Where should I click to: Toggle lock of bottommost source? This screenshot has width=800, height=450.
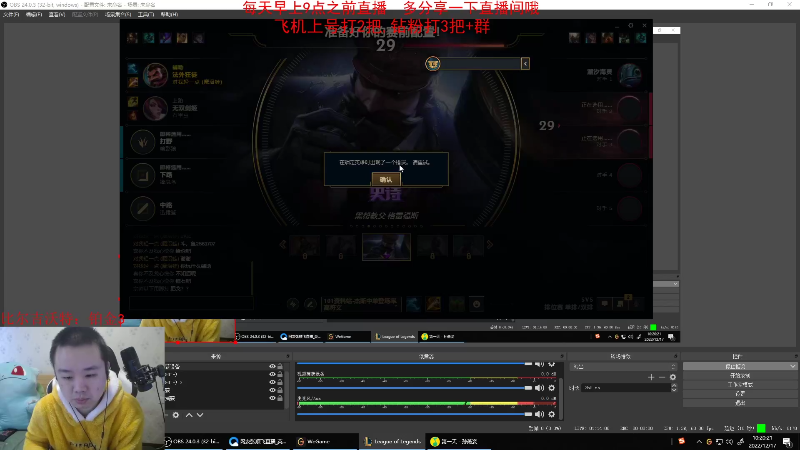tap(280, 398)
